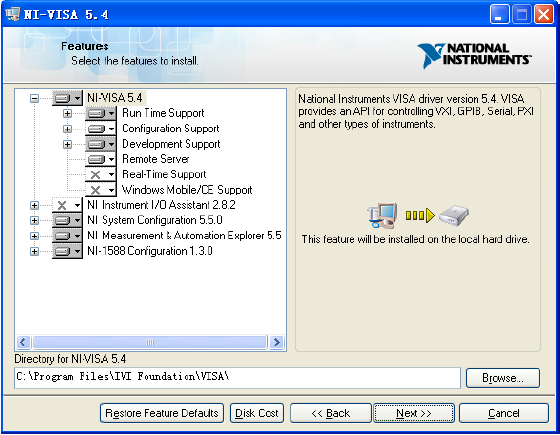This screenshot has height=435, width=560.
Task: Expand NI Instrument I/O Assistant 2.8.2 node
Action: [x=34, y=205]
